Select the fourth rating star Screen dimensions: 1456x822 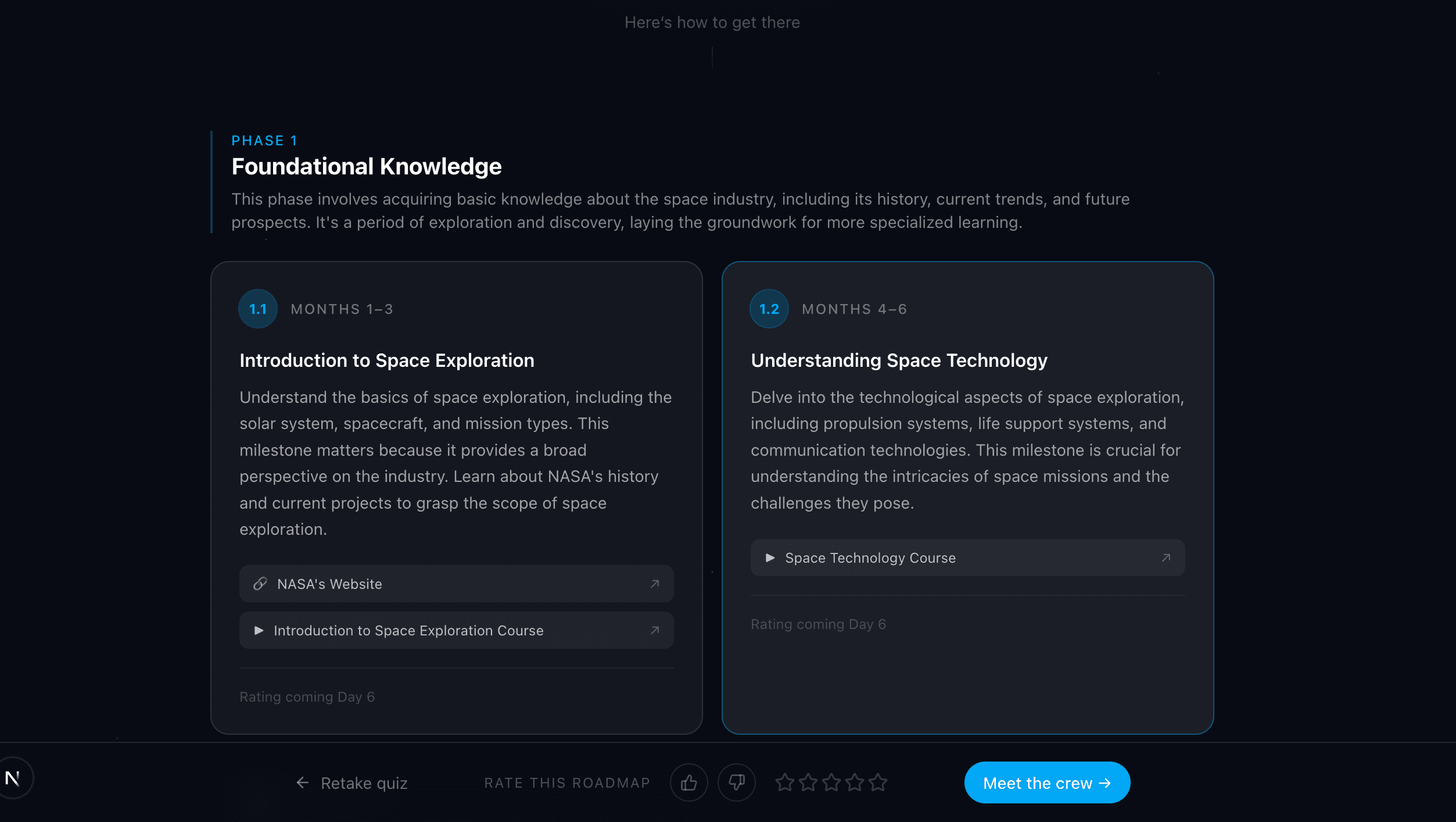tap(854, 782)
